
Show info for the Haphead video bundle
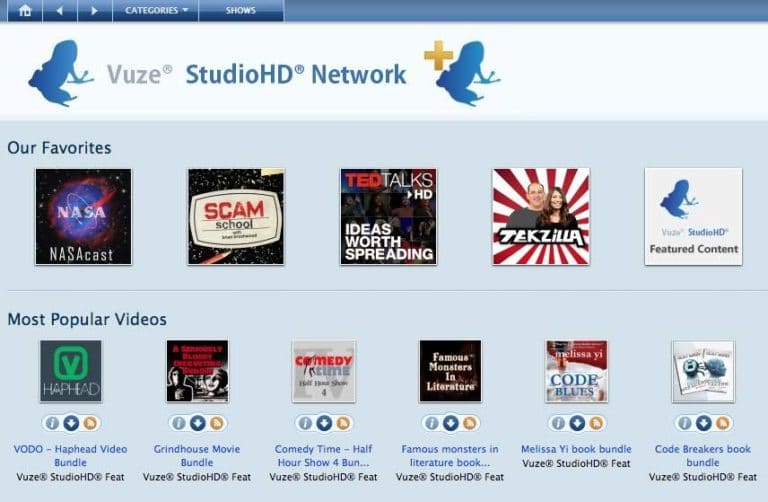[x=53, y=423]
